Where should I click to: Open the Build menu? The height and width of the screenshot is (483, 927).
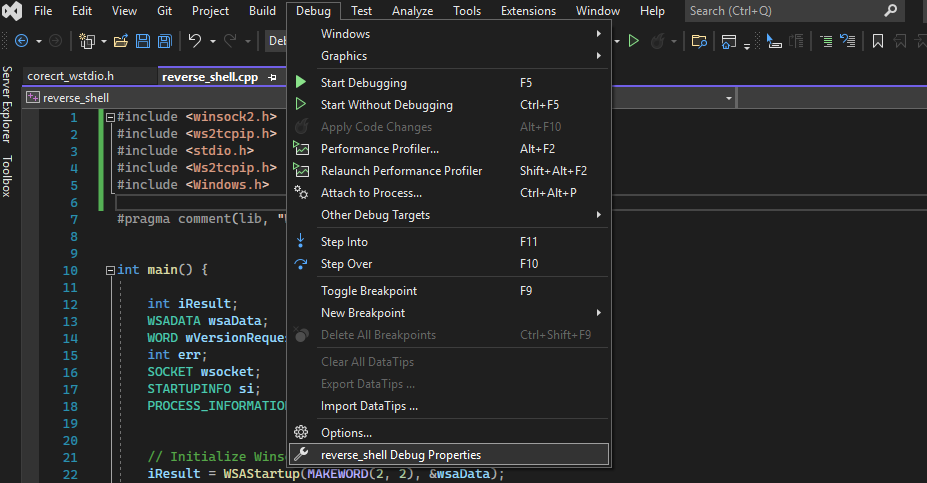262,11
